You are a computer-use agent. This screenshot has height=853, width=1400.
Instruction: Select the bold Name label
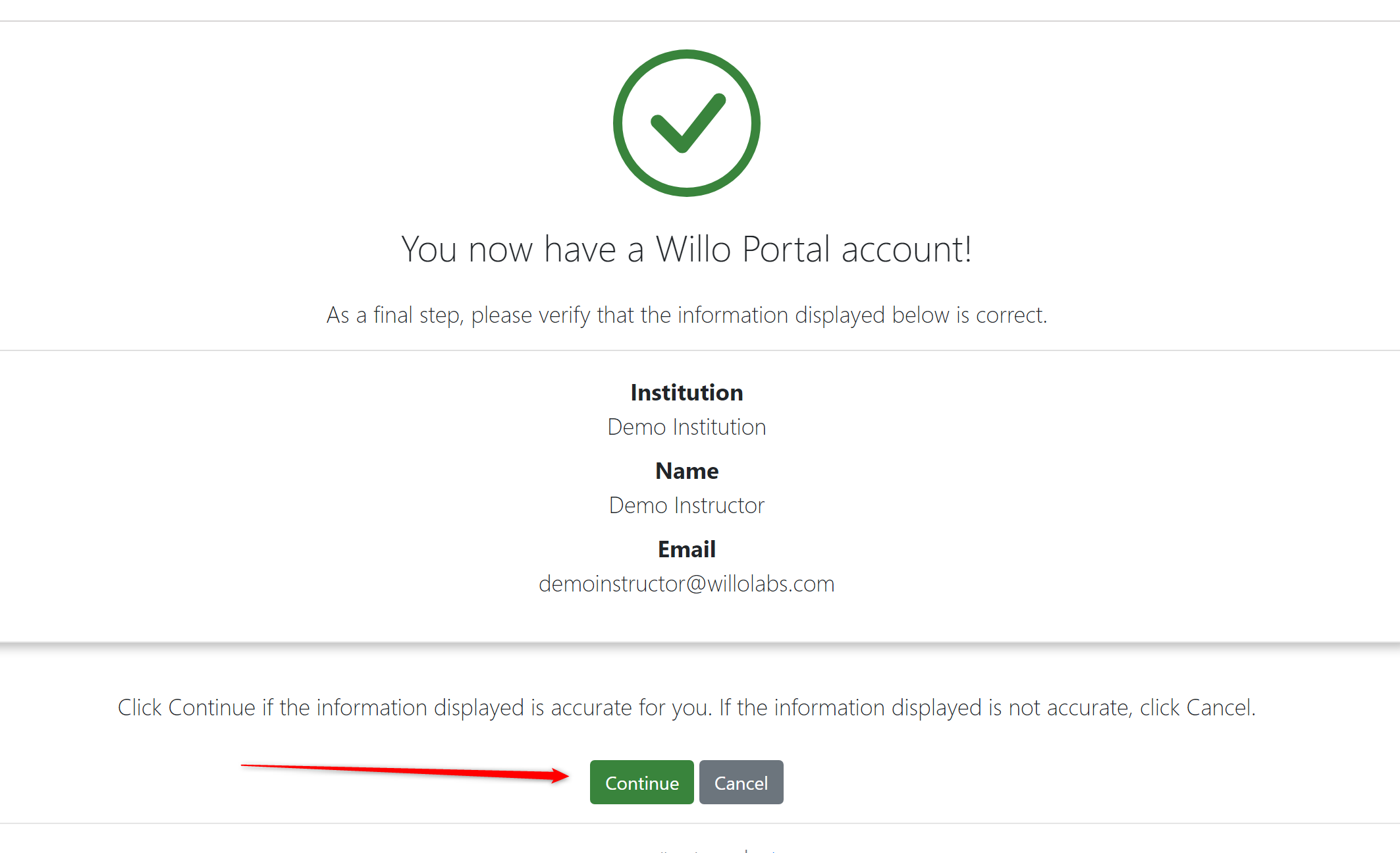(686, 471)
